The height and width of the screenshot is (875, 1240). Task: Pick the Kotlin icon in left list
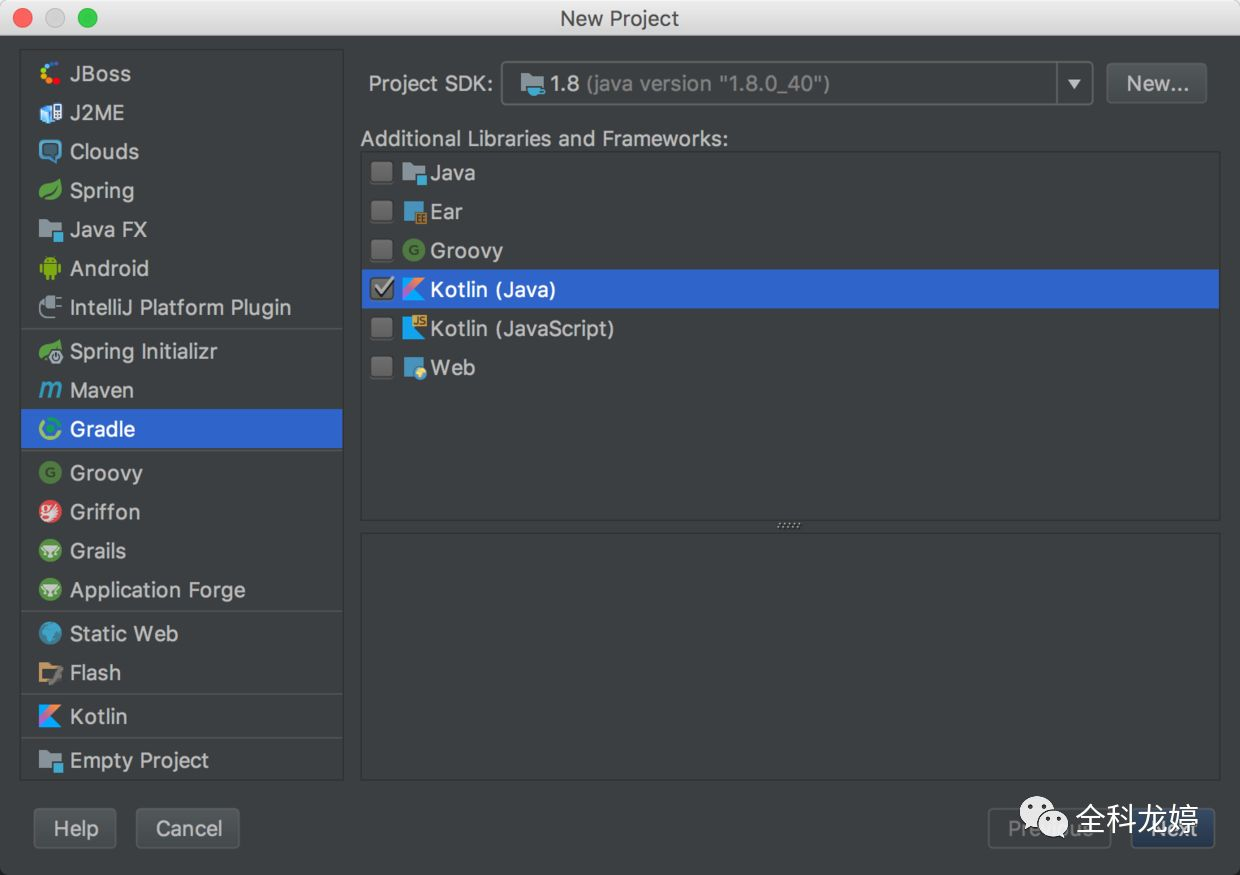[x=50, y=716]
